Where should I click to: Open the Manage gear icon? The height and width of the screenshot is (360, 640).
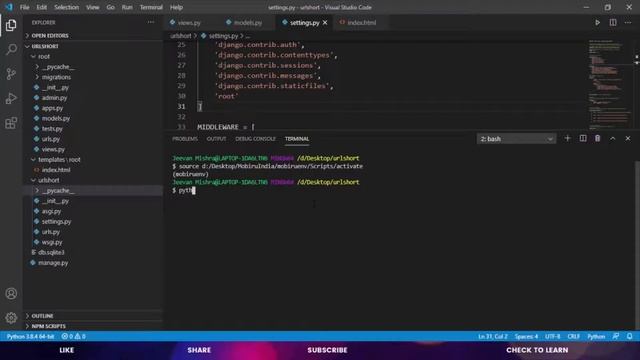pyautogui.click(x=11, y=318)
